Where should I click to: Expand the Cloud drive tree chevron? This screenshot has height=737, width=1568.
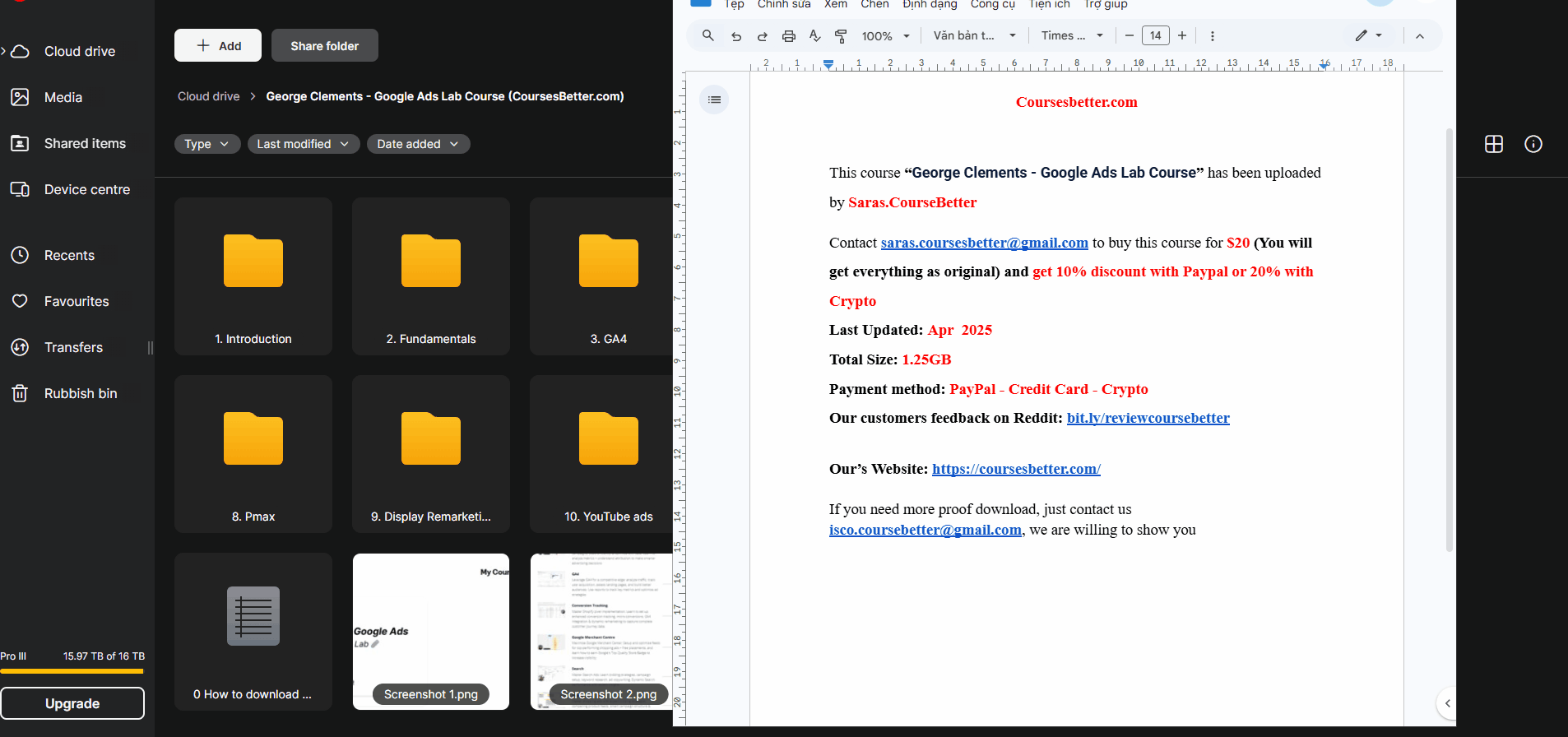tap(3, 51)
